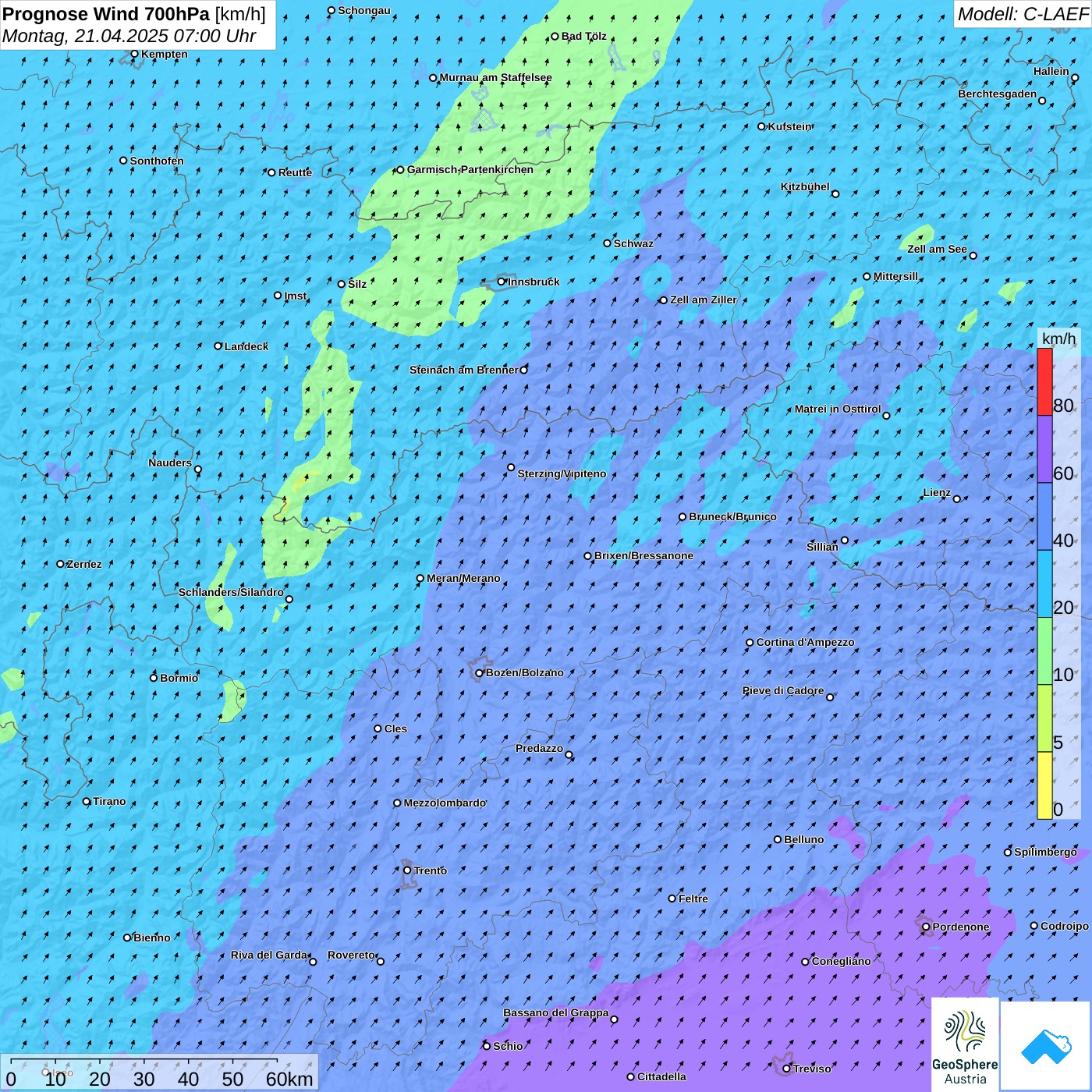Click the GeoSphere Austria logo

click(965, 1044)
